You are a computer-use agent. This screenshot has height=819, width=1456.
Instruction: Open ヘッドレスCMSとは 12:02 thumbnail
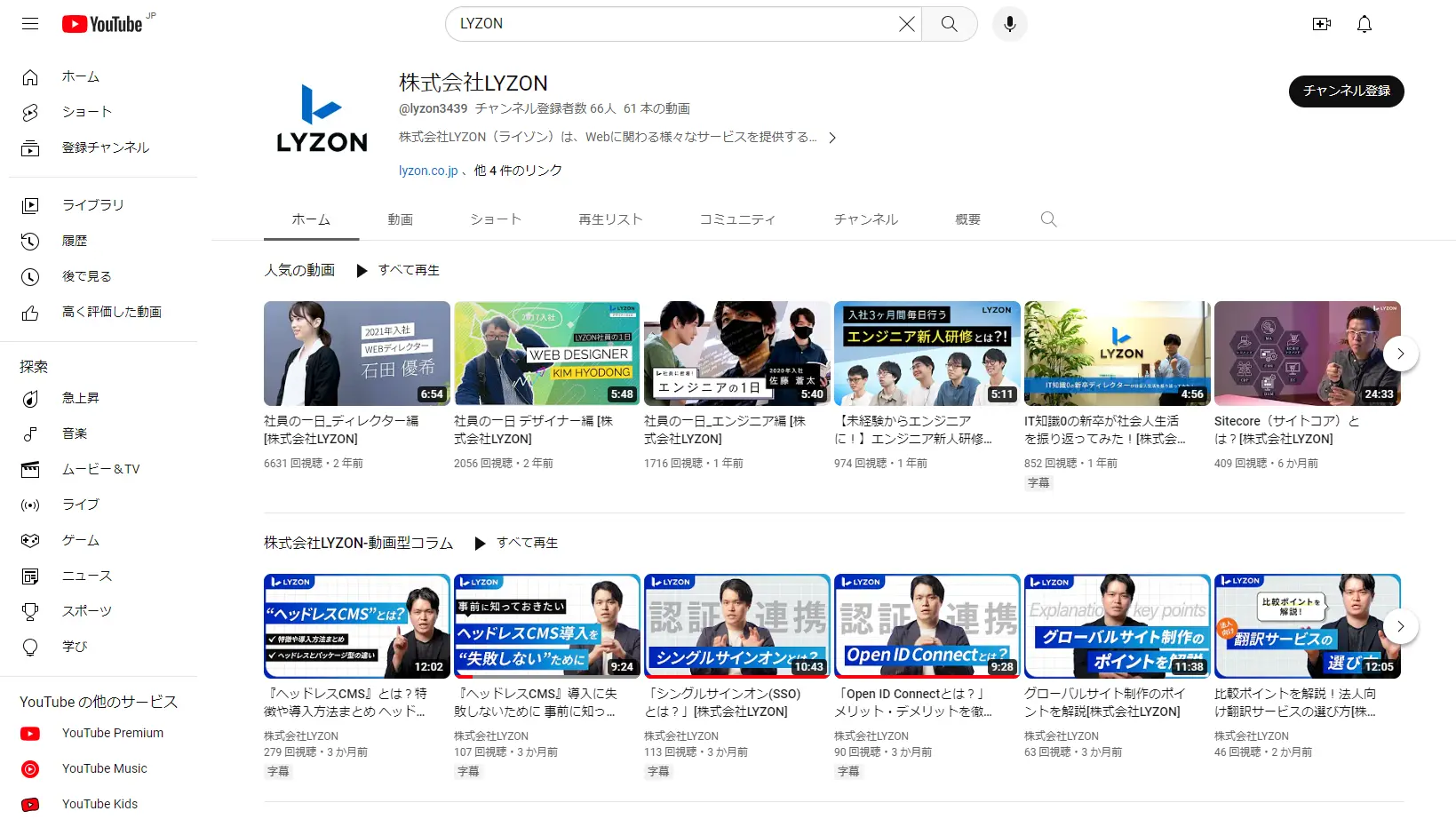(357, 626)
